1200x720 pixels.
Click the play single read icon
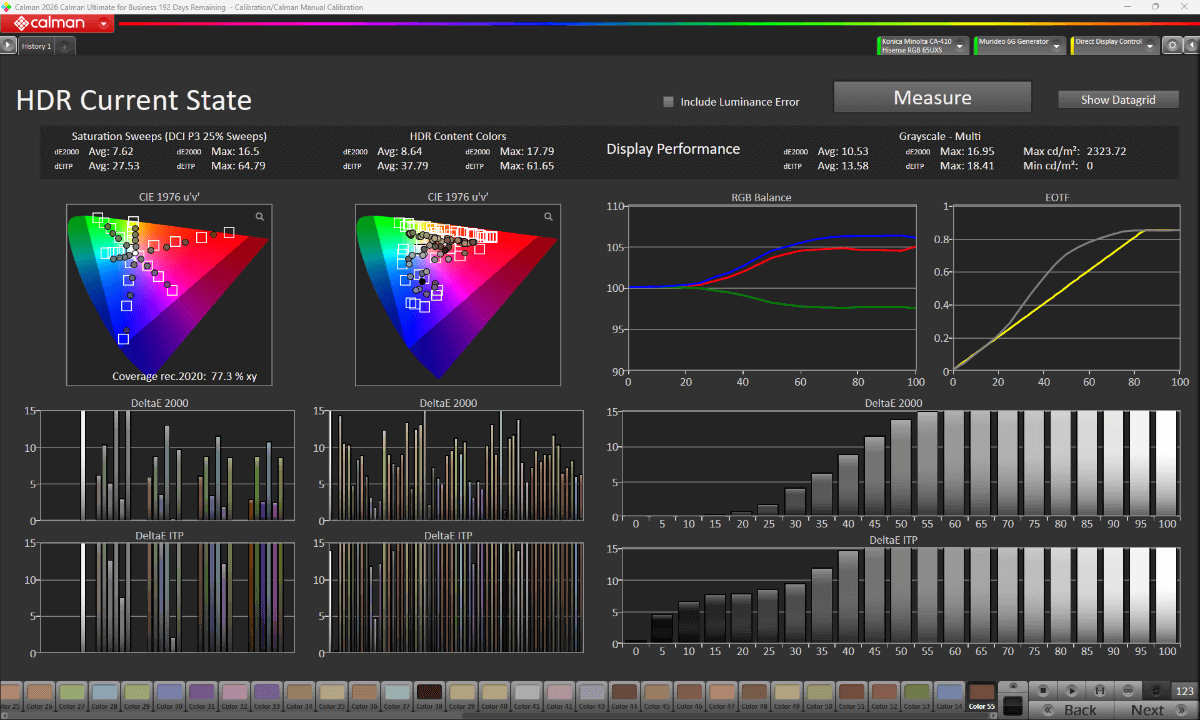1071,690
